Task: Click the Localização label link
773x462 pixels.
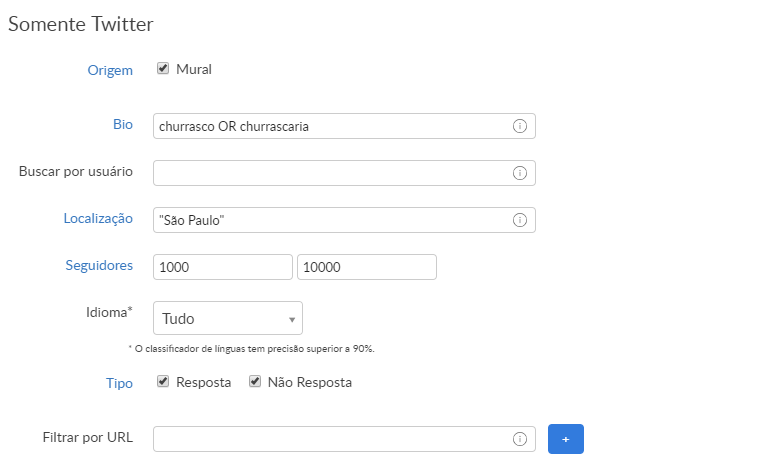Action: coord(98,218)
